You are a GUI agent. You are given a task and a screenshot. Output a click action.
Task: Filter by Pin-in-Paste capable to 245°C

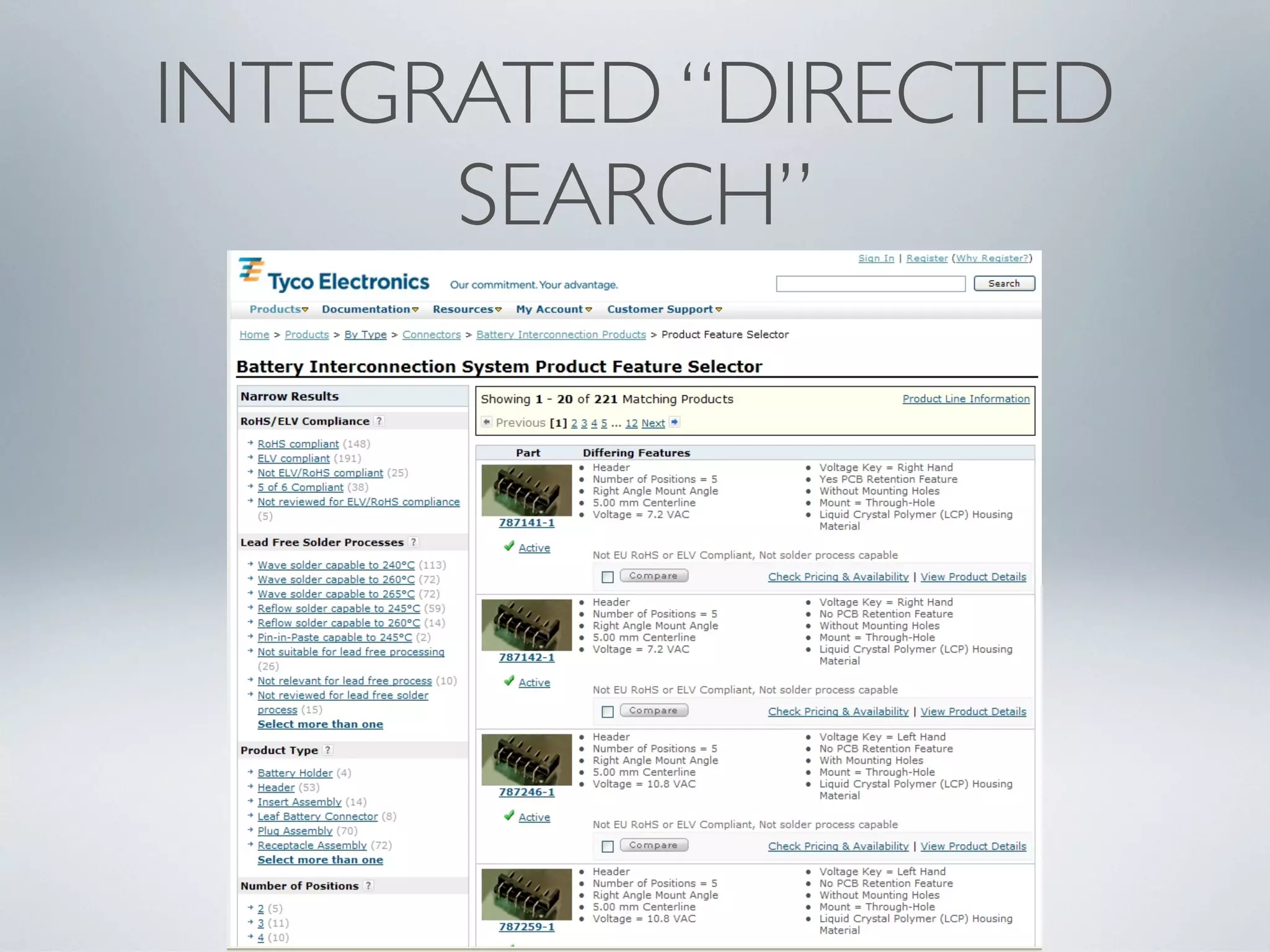coord(335,637)
